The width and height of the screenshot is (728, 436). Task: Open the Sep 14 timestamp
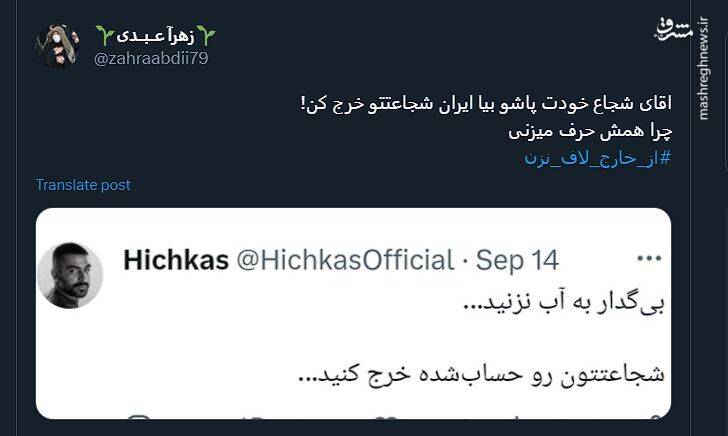click(x=517, y=261)
